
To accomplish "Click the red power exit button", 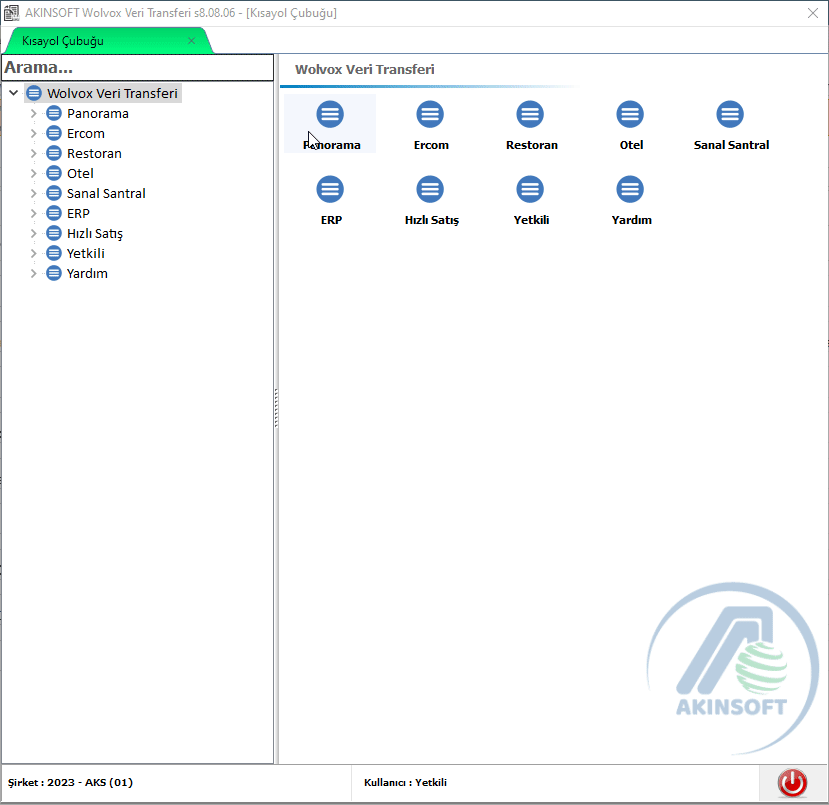I will click(792, 783).
